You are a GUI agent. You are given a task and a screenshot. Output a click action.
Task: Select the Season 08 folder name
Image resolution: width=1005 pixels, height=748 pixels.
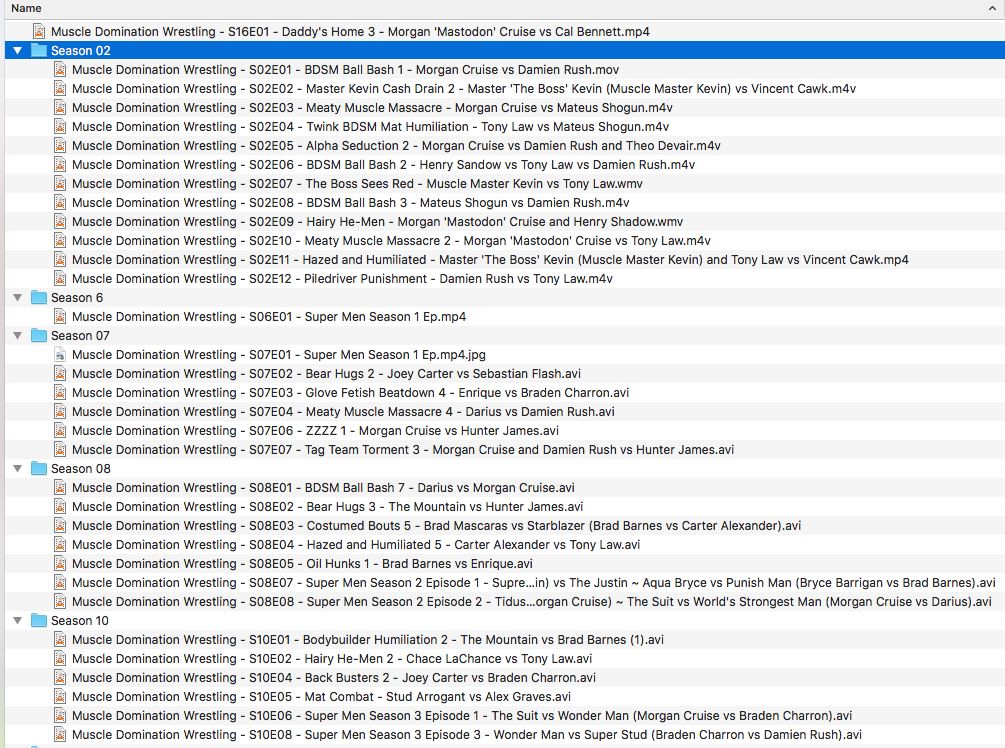[x=81, y=469]
